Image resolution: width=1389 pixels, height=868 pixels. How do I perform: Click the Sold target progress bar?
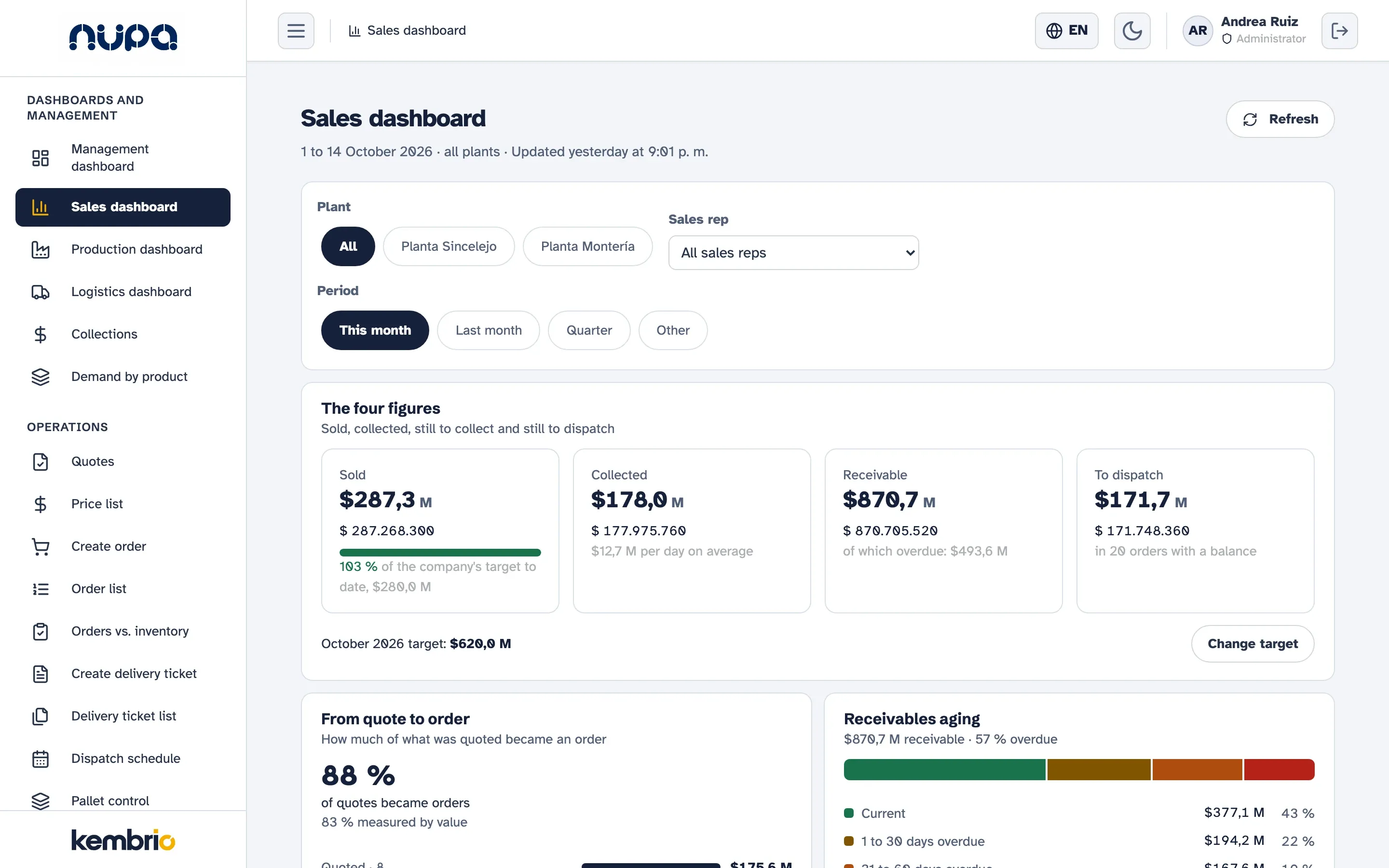coord(440,553)
